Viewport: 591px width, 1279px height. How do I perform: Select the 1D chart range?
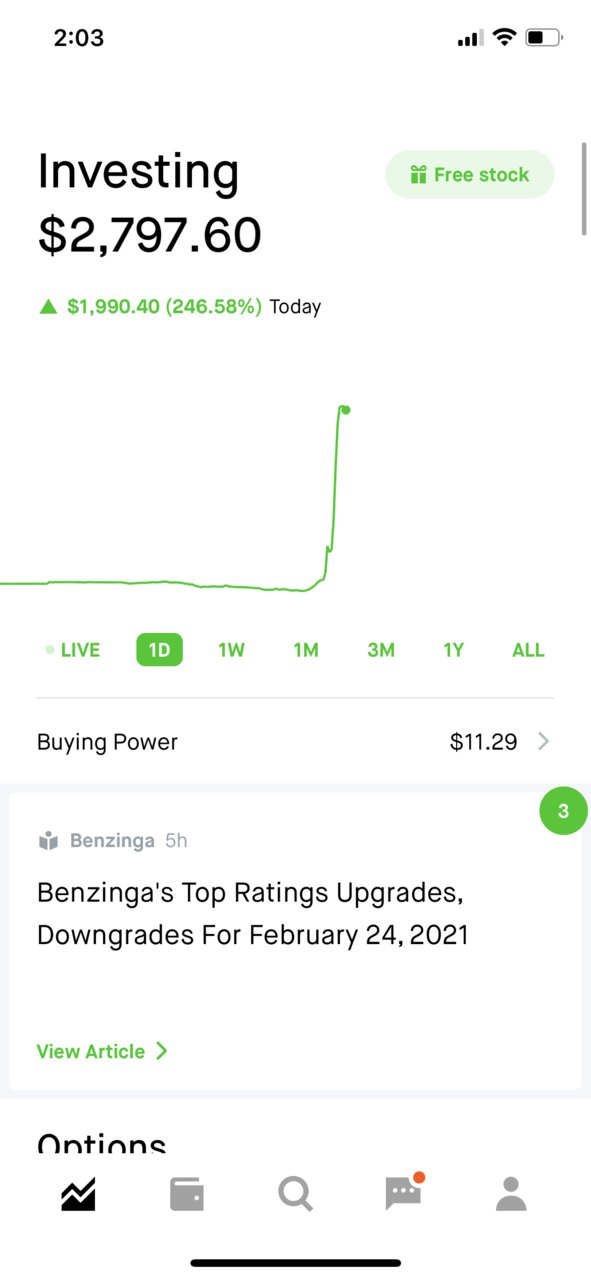pos(159,650)
